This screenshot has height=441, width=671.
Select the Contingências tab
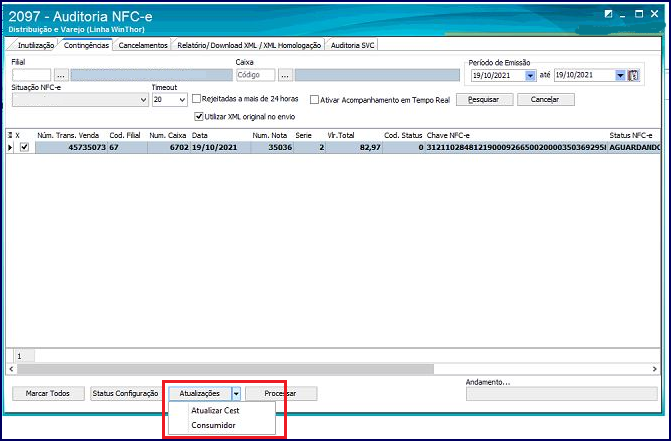point(86,45)
